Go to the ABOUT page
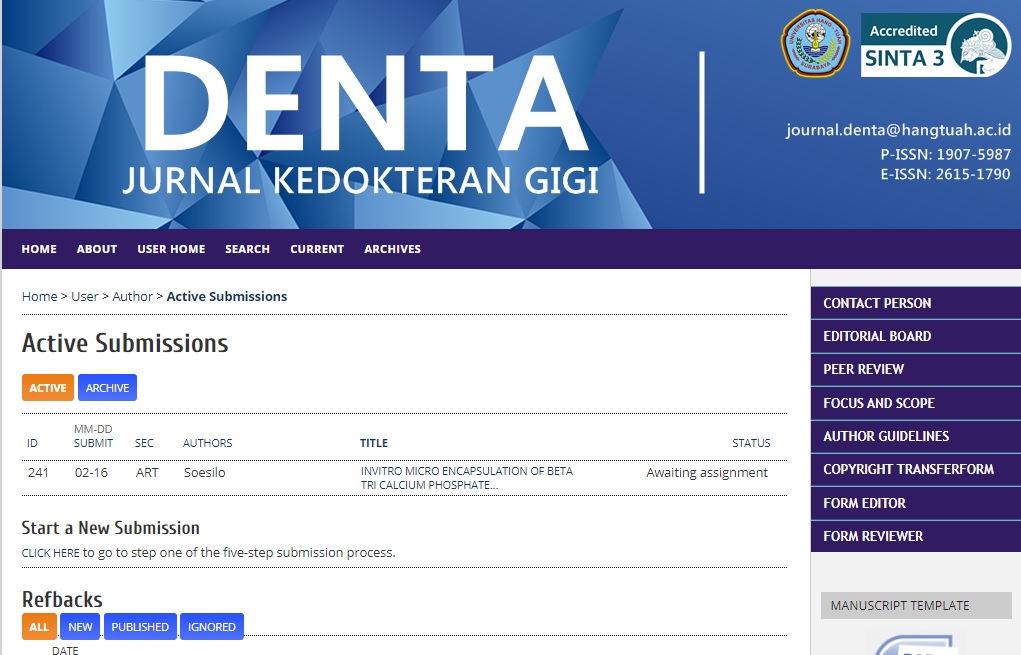 pyautogui.click(x=97, y=249)
